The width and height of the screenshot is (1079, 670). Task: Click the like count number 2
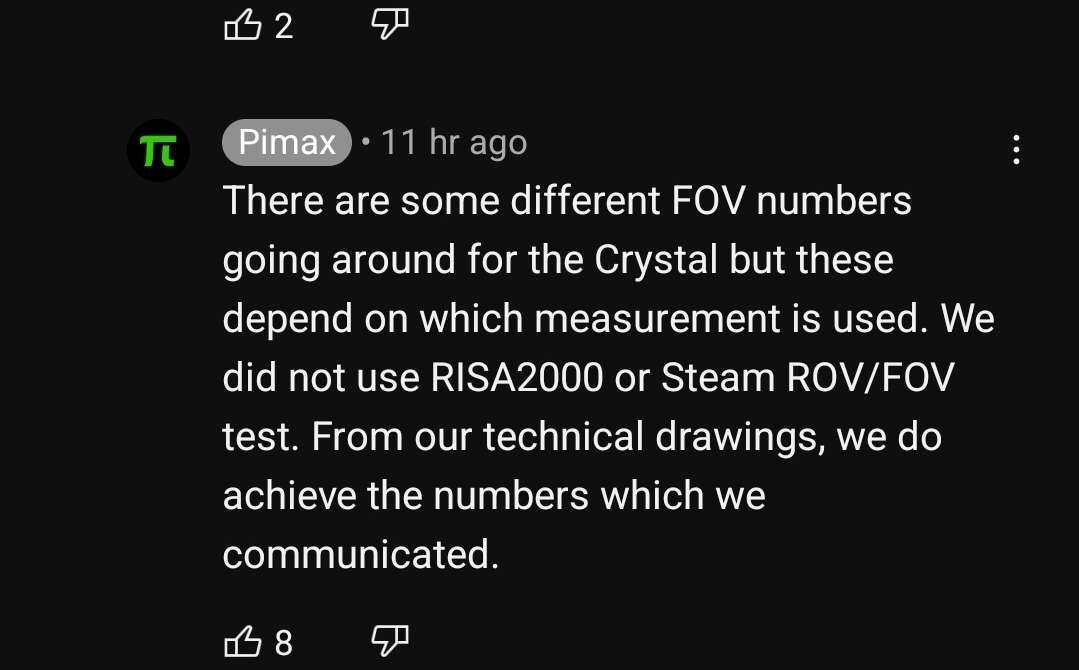pos(284,26)
